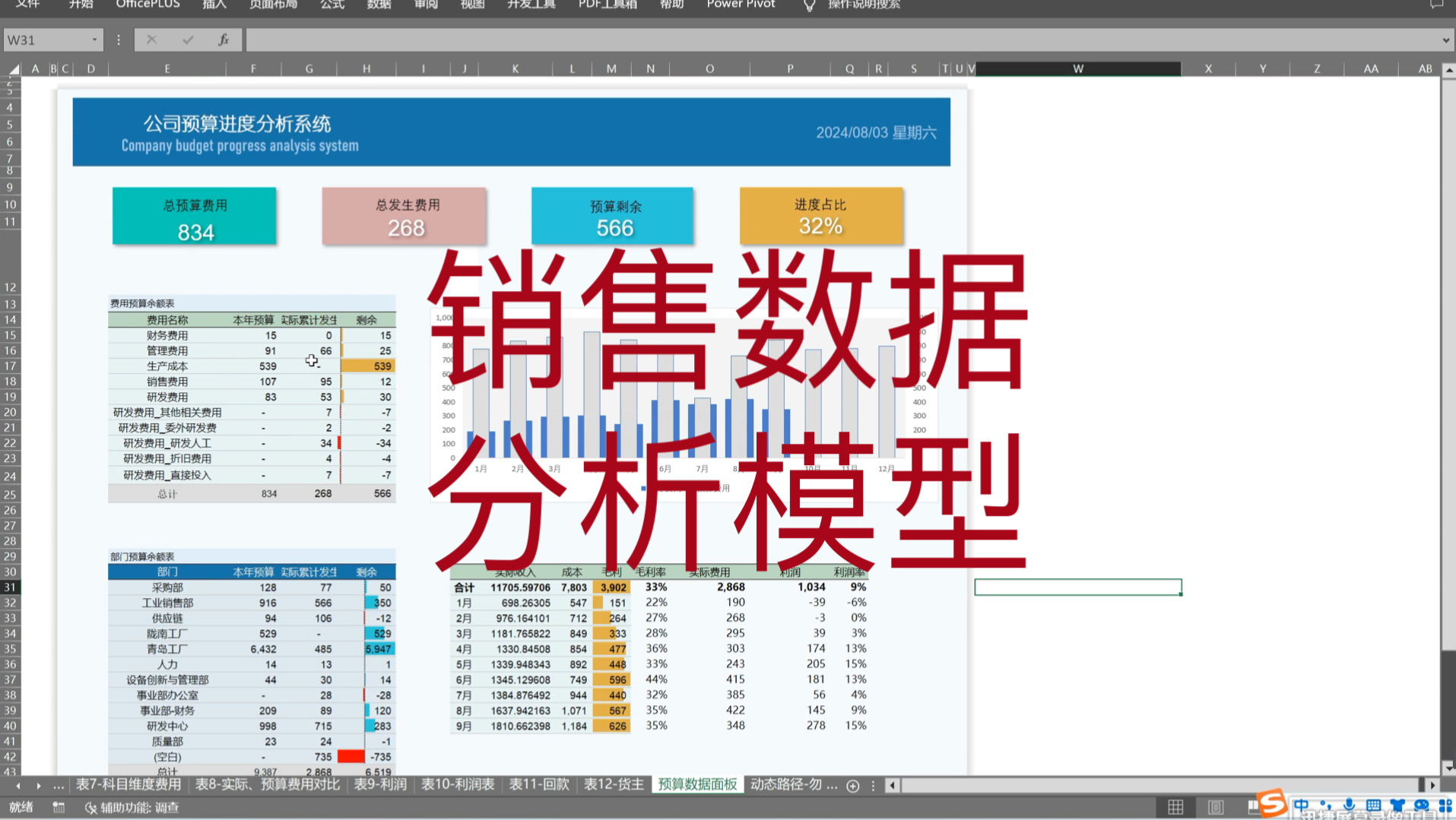Switch to Normal view icon
Viewport: 1456px width, 820px height.
coord(1175,807)
